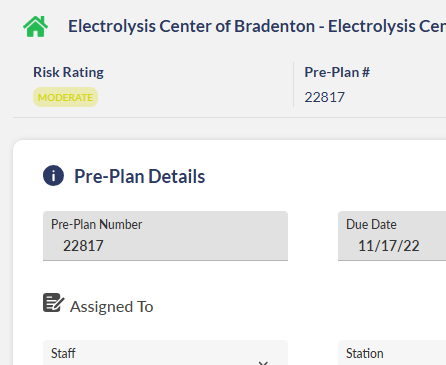Click the 11/17/22 due date value
The image size is (446, 365).
click(389, 246)
